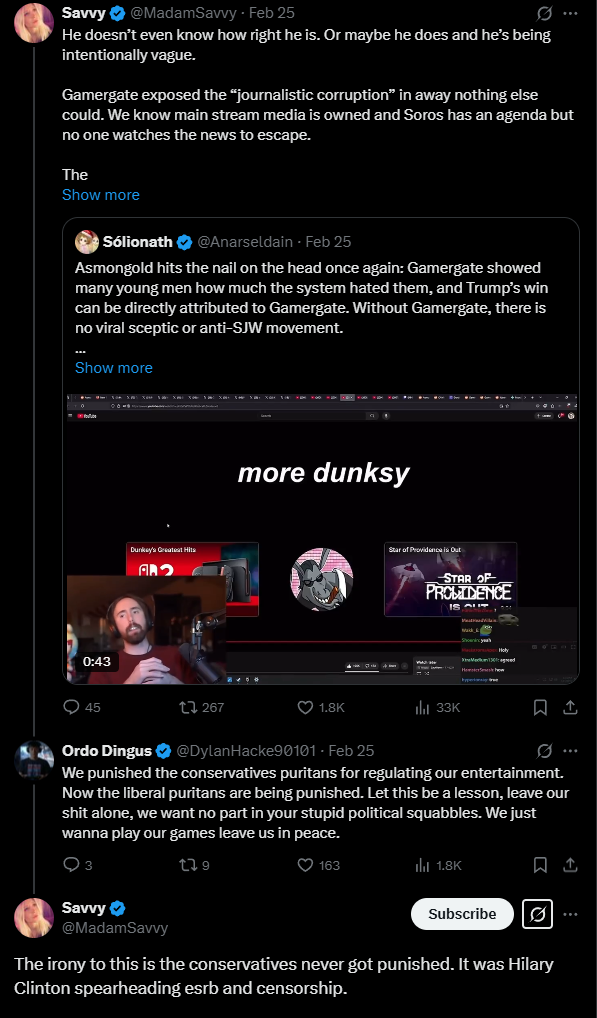This screenshot has height=1018, width=597.
Task: Expand Sólionath's quoted post with Show more
Action: click(x=114, y=367)
